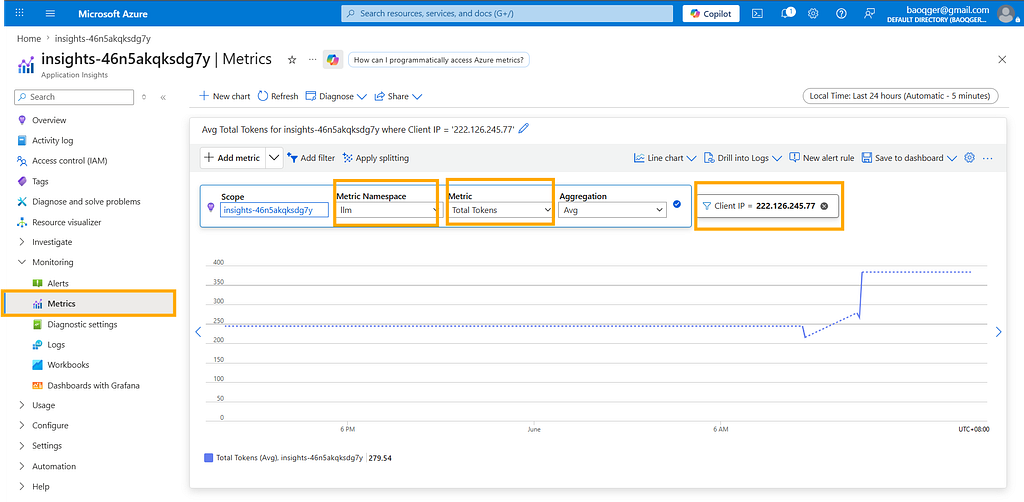Click the sidebar expand/collapse diamond icon

pos(144,97)
